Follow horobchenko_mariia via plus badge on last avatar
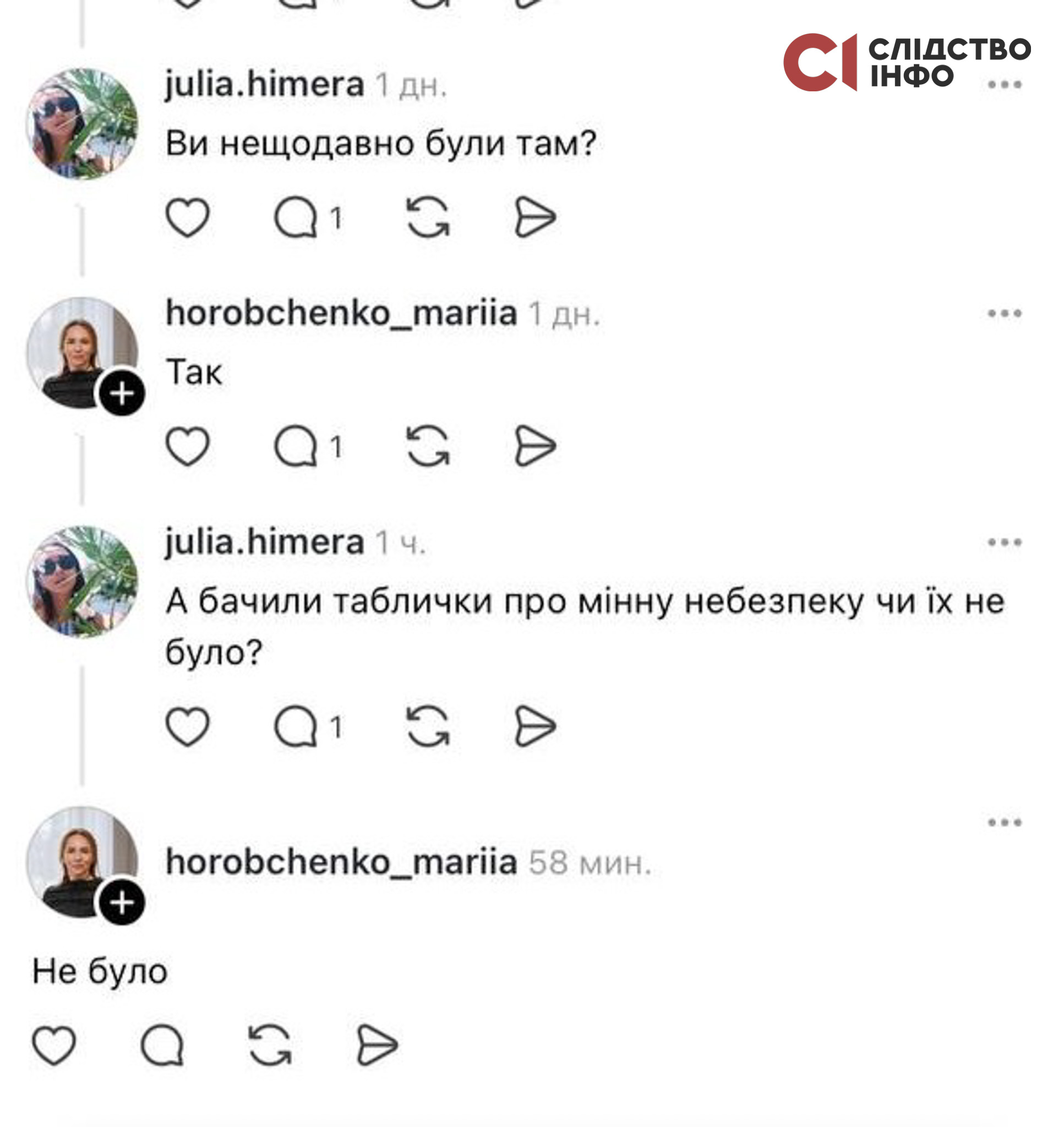Viewport: 1064px width, 1127px height. (122, 902)
